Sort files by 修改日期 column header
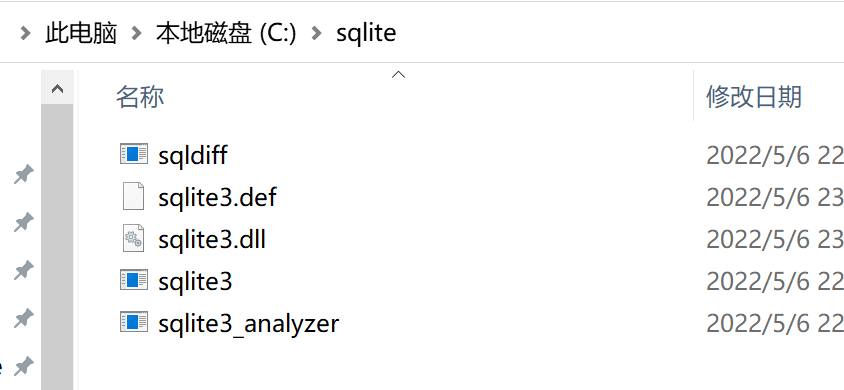This screenshot has height=390, width=844. point(754,96)
